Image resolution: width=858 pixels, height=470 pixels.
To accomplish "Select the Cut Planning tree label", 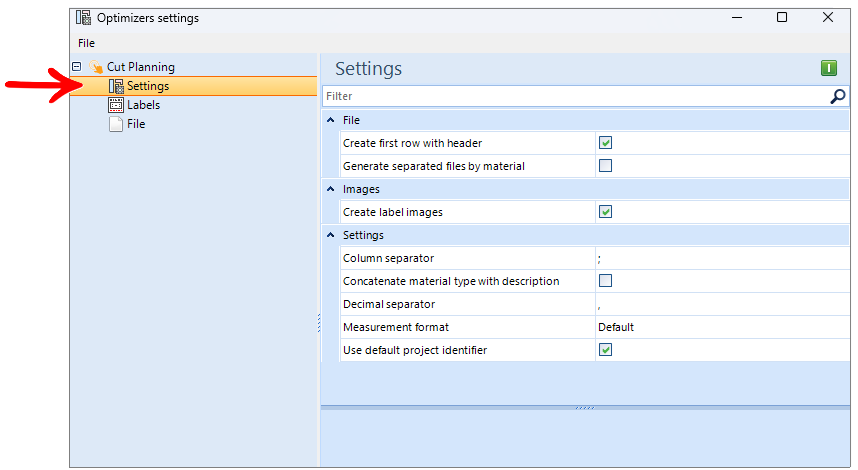I will pyautogui.click(x=141, y=67).
